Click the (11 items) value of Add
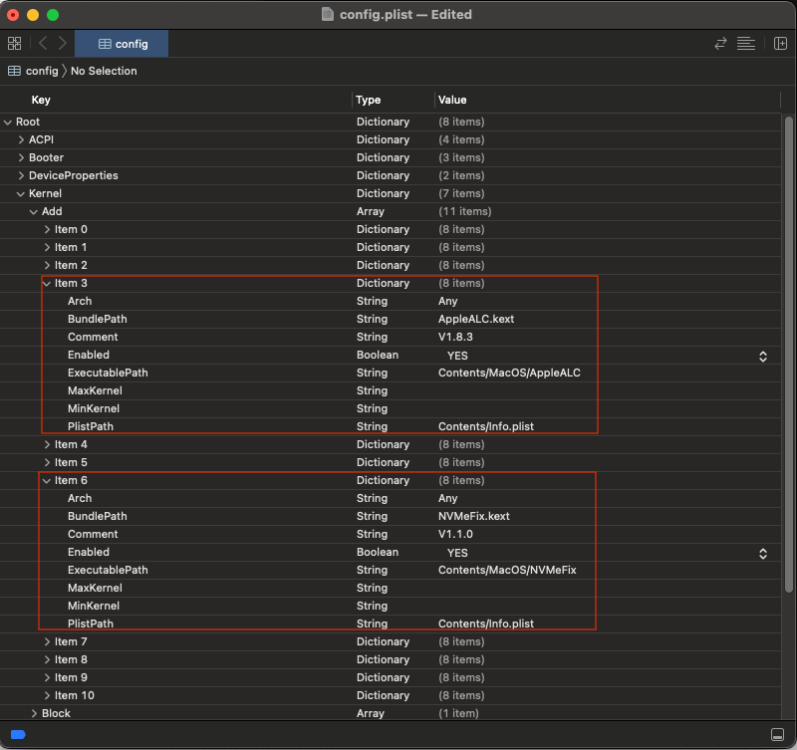The height and width of the screenshot is (750, 797). click(465, 211)
